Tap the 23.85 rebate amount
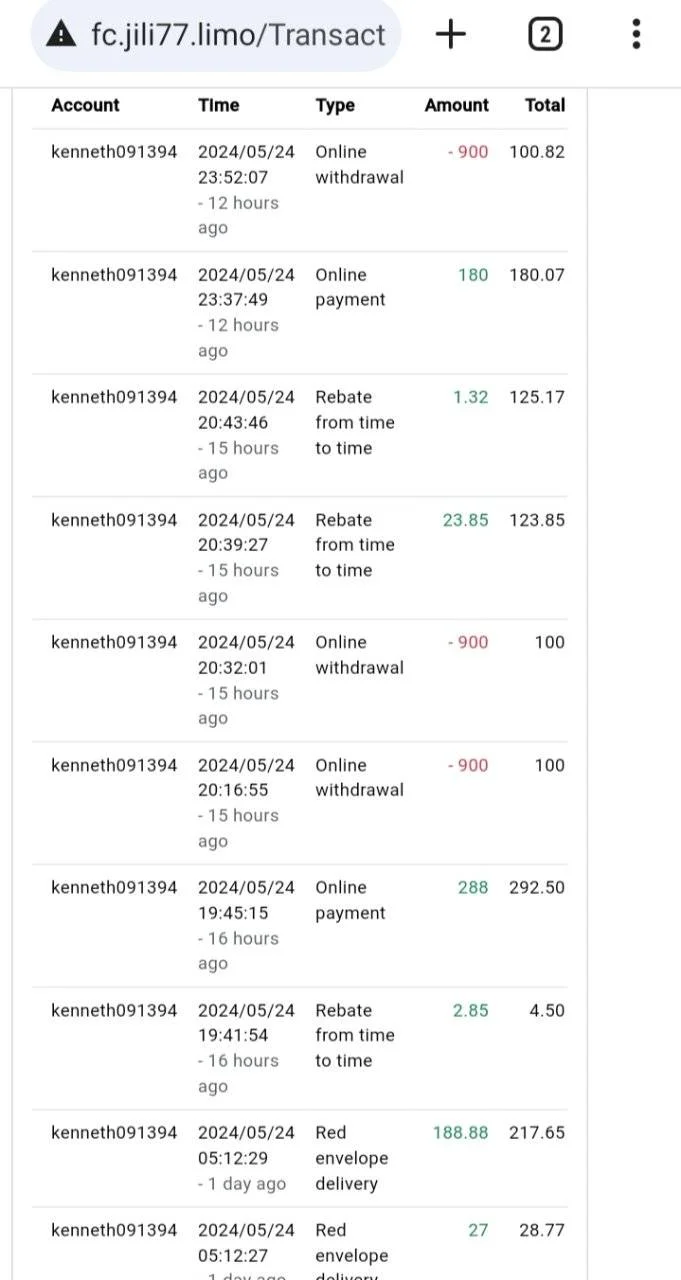Image resolution: width=681 pixels, height=1280 pixels. pos(466,520)
